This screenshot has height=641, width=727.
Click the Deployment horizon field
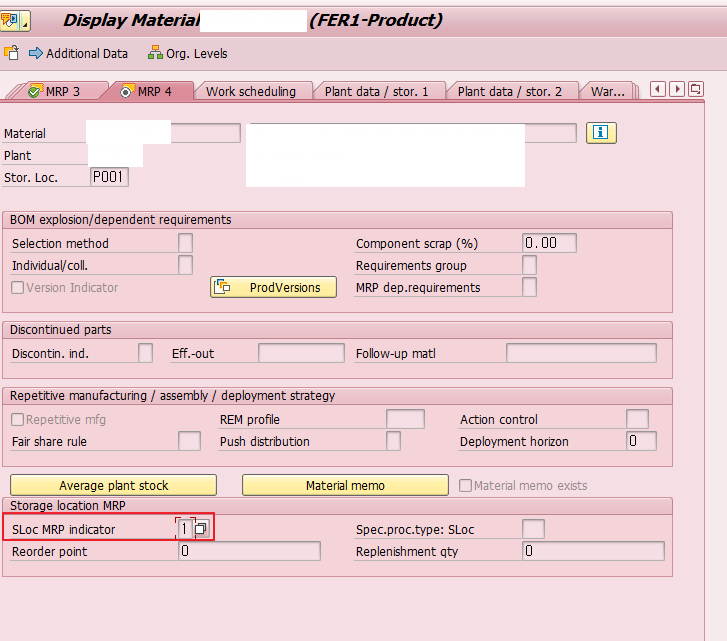[x=641, y=441]
